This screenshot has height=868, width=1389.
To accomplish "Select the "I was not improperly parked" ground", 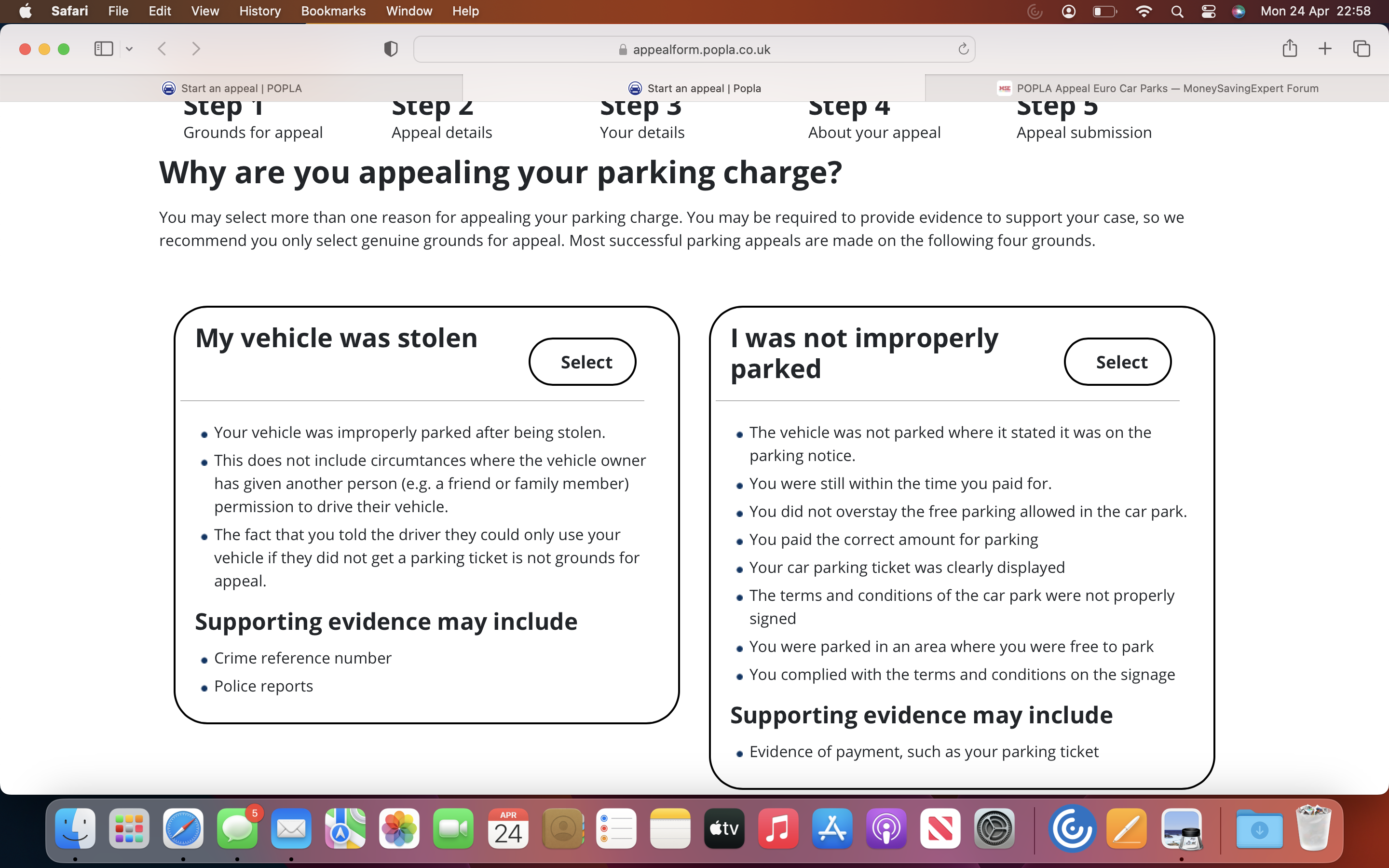I will (x=1117, y=362).
